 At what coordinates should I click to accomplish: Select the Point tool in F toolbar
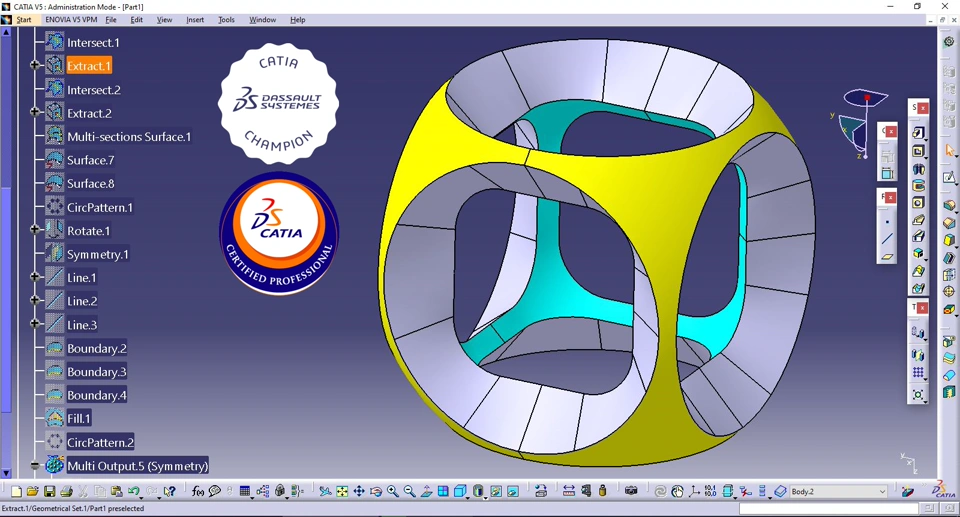[x=887, y=222]
